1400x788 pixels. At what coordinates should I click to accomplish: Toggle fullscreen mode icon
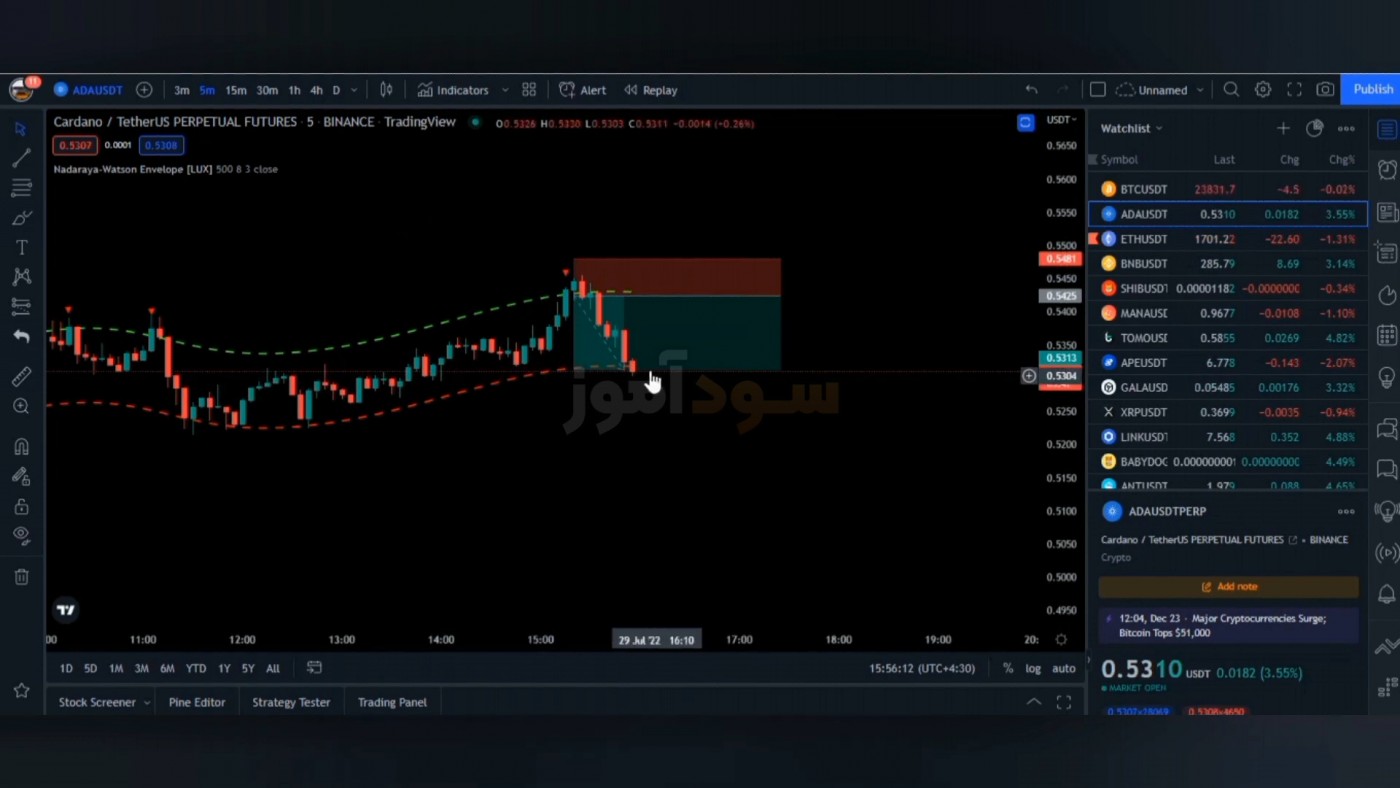pyautogui.click(x=1294, y=90)
